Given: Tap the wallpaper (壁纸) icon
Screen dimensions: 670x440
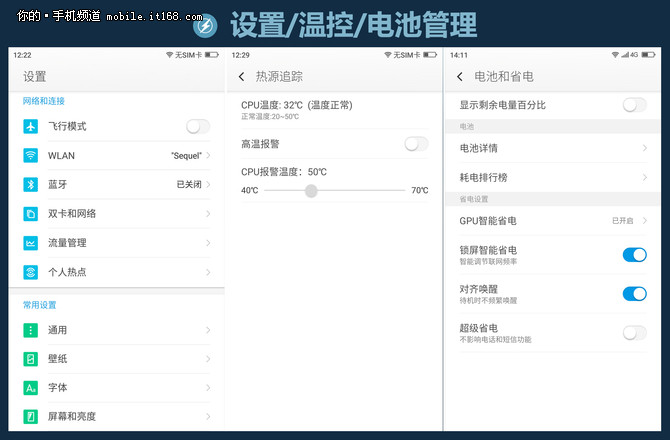Looking at the screenshot, I should coord(30,359).
